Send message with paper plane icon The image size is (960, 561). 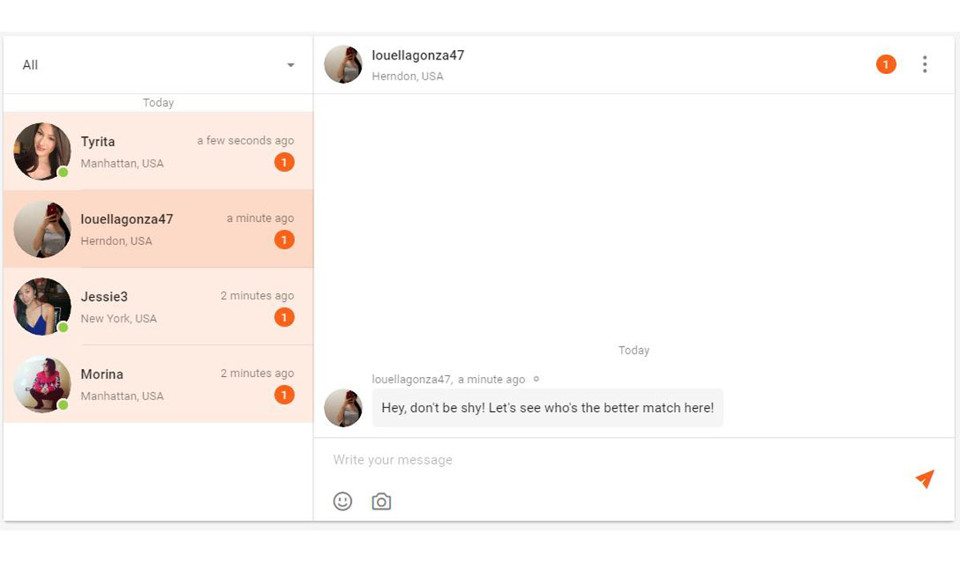[925, 479]
